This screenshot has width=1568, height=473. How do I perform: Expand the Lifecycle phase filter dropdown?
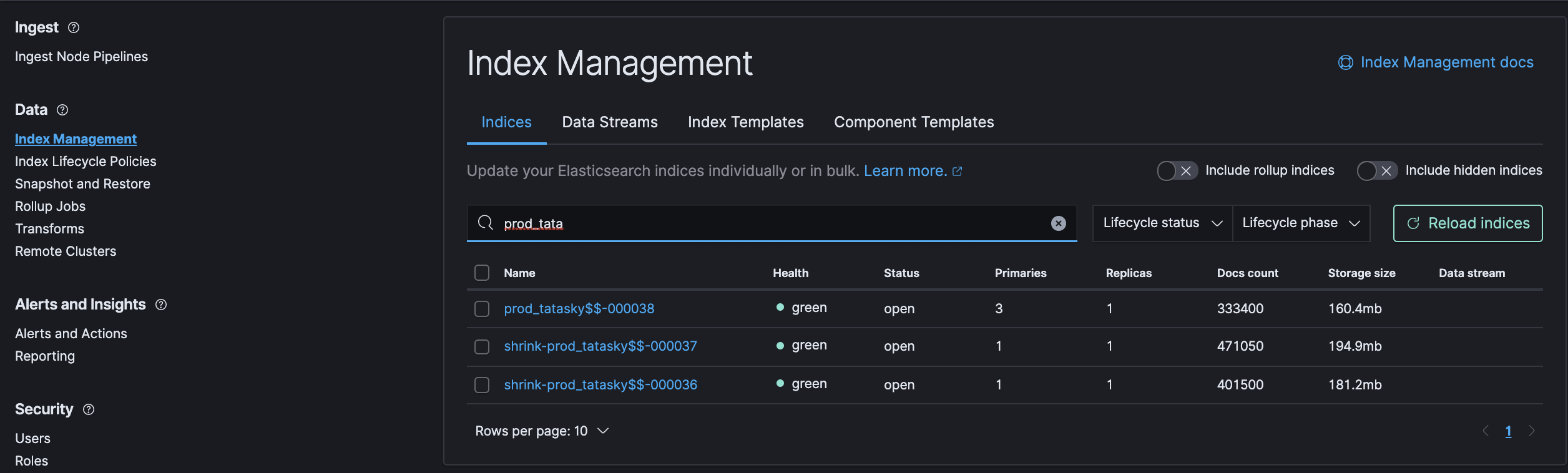[1301, 223]
